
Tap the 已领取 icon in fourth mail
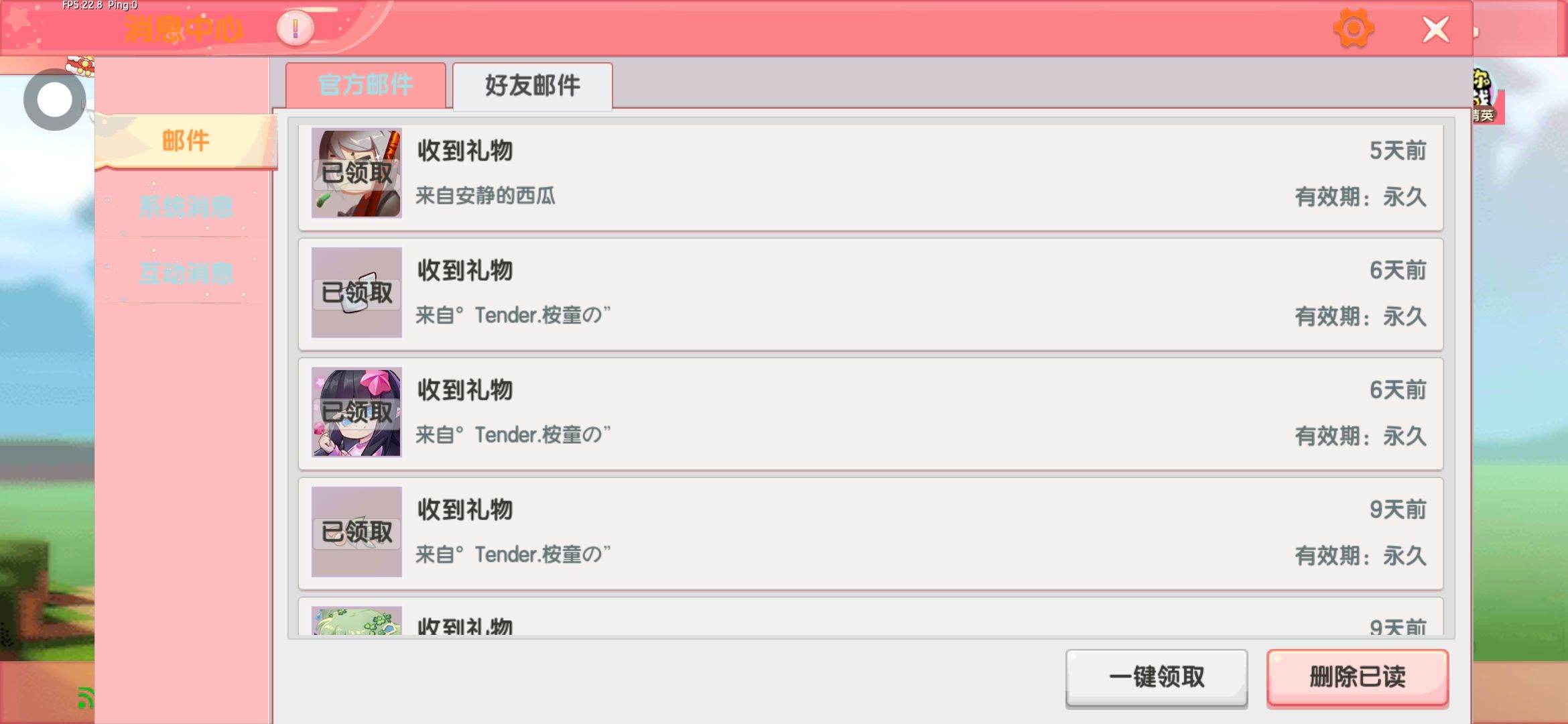pos(356,532)
